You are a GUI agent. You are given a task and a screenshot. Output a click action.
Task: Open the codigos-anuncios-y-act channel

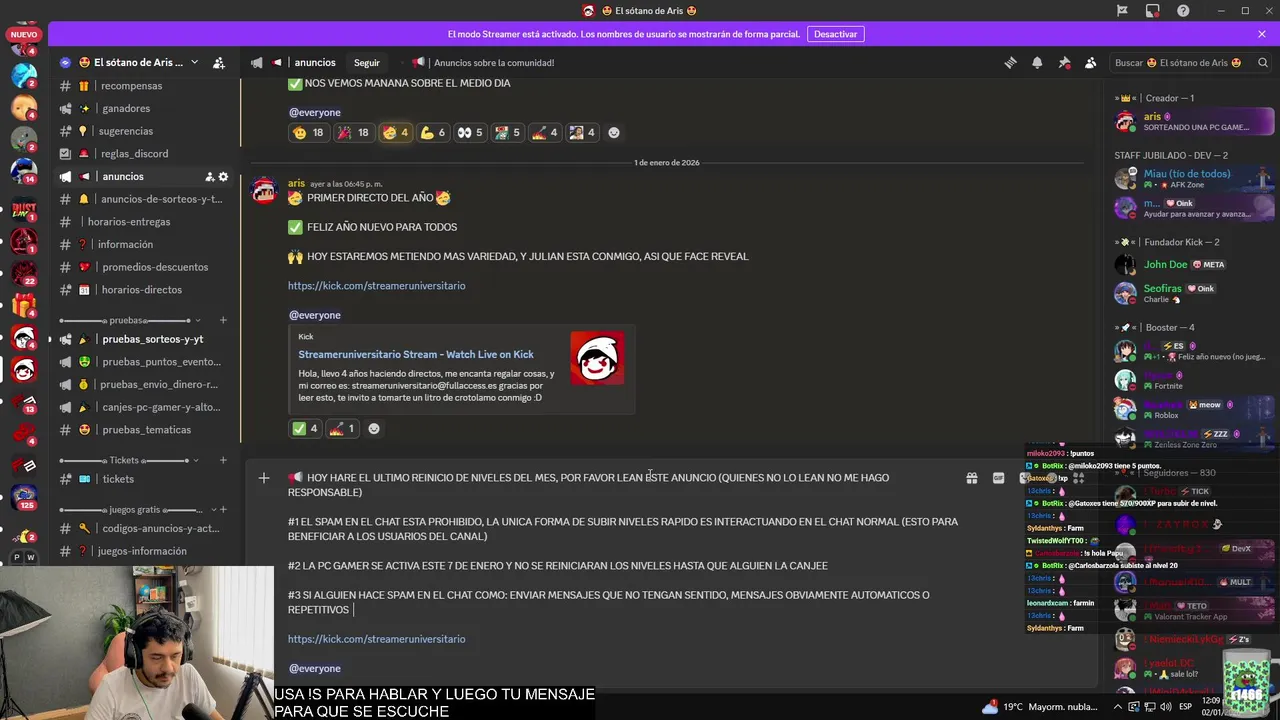click(x=143, y=528)
